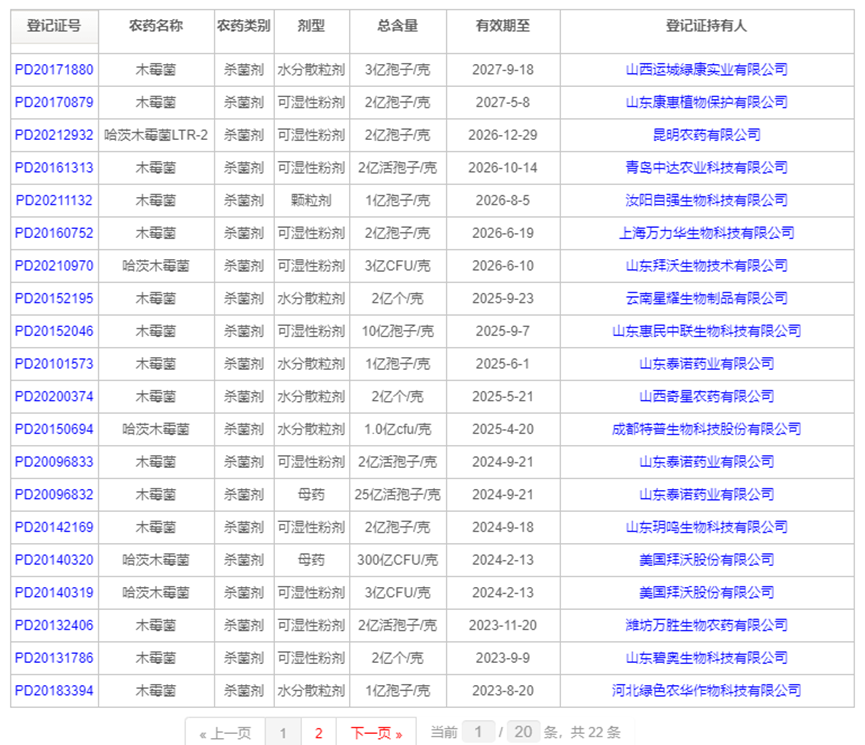This screenshot has height=745, width=865.
Task: Select the 25亿活孢子/克 content cell
Action: click(x=398, y=494)
